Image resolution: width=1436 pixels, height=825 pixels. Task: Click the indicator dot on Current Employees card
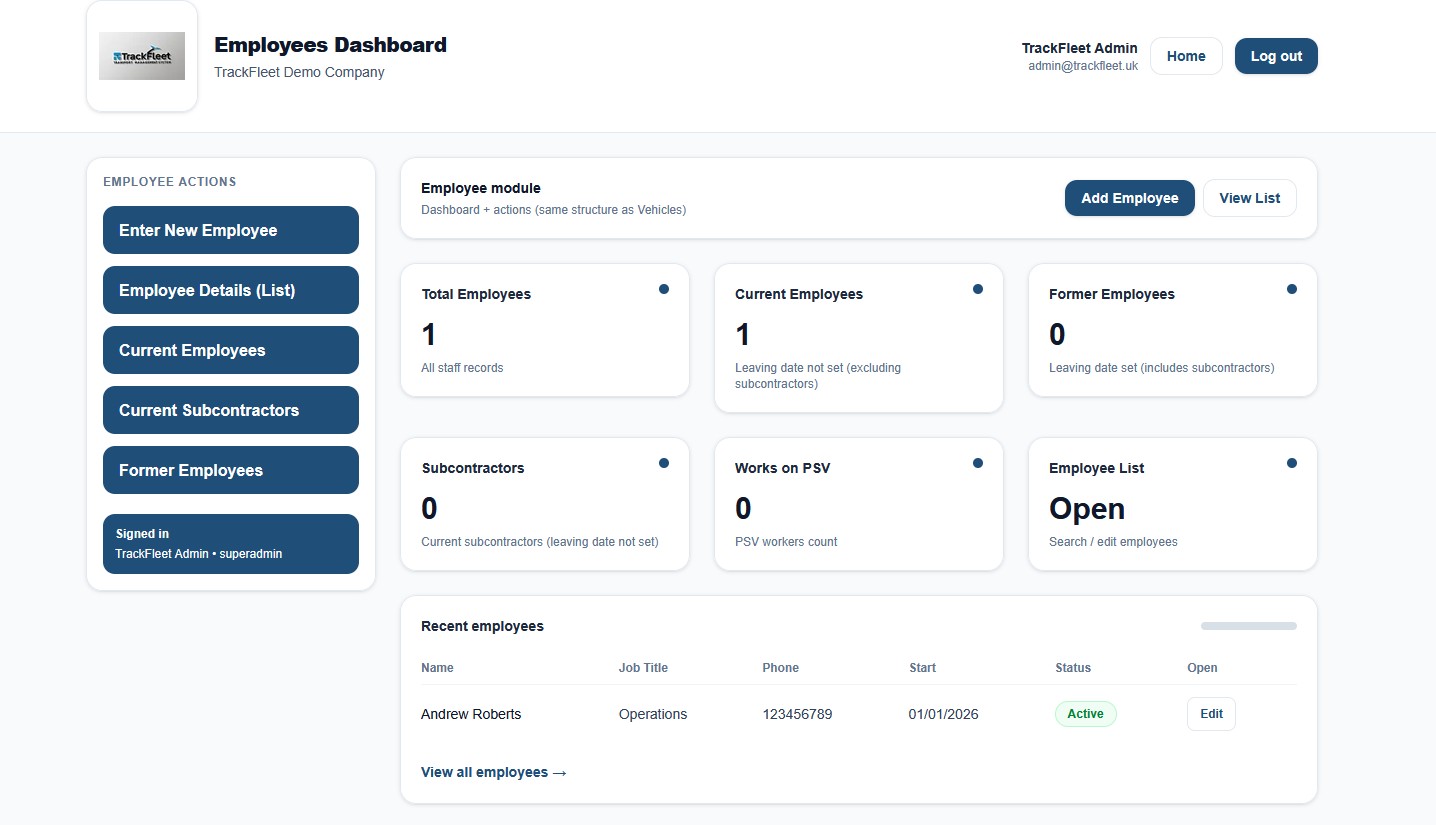pos(978,289)
